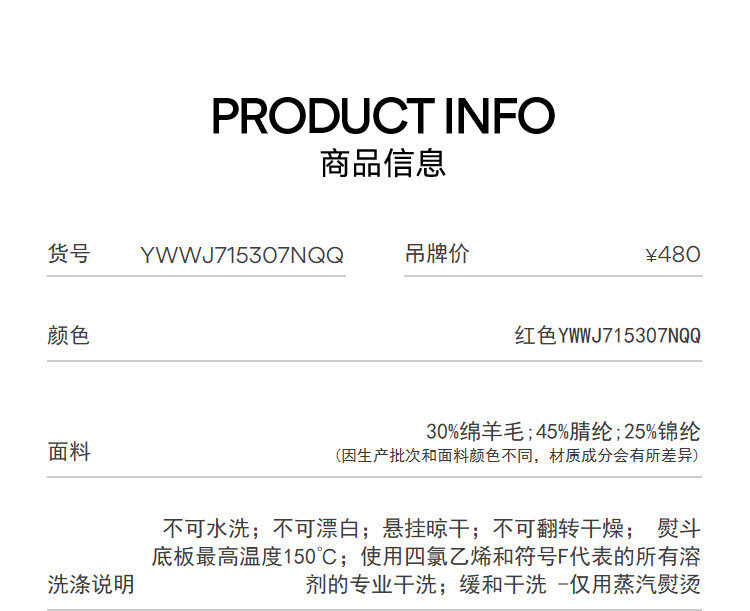Click the 悬挂晾干 instruction text
The height and width of the screenshot is (611, 750).
coord(426,529)
